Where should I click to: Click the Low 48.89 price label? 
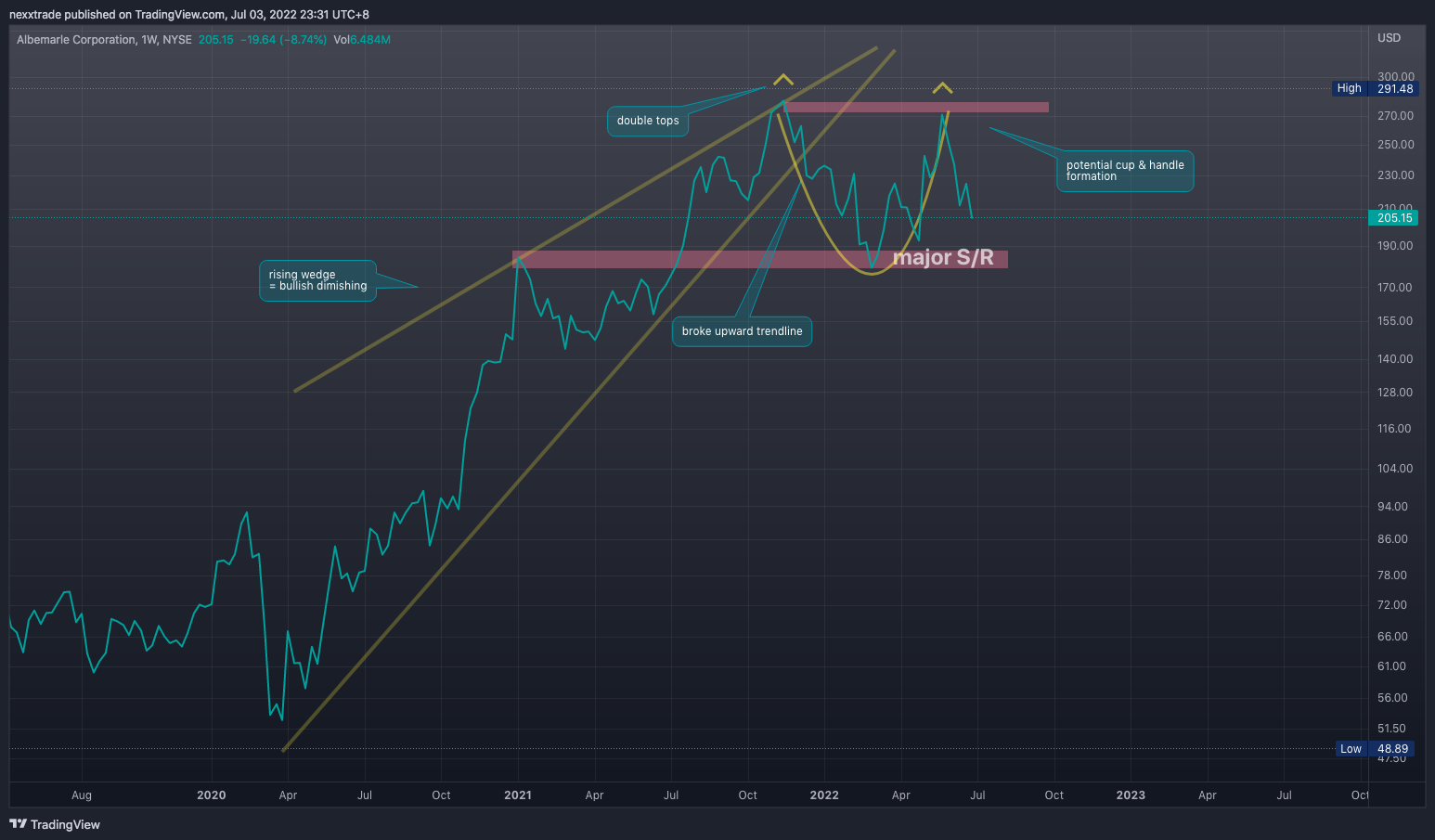1376,749
